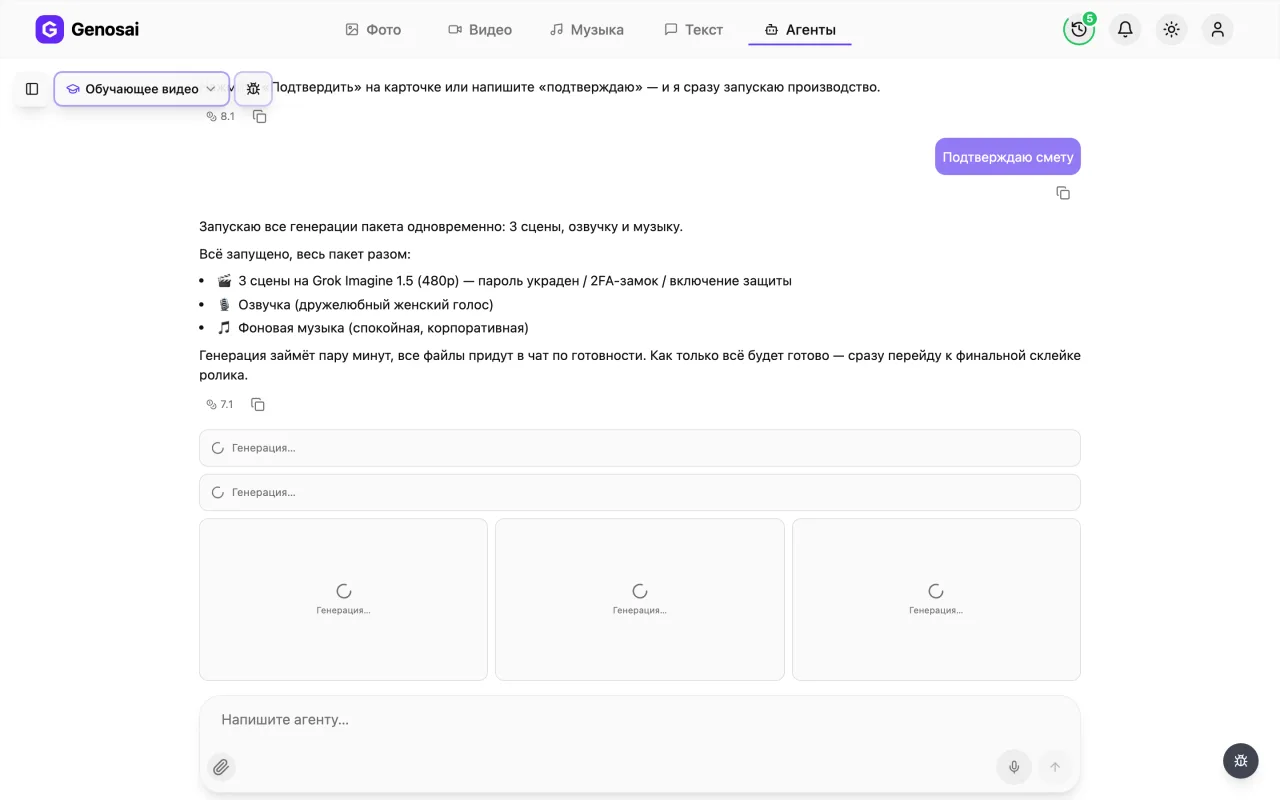Toggle the sidebar panel icon
The width and height of the screenshot is (1280, 800).
point(32,89)
